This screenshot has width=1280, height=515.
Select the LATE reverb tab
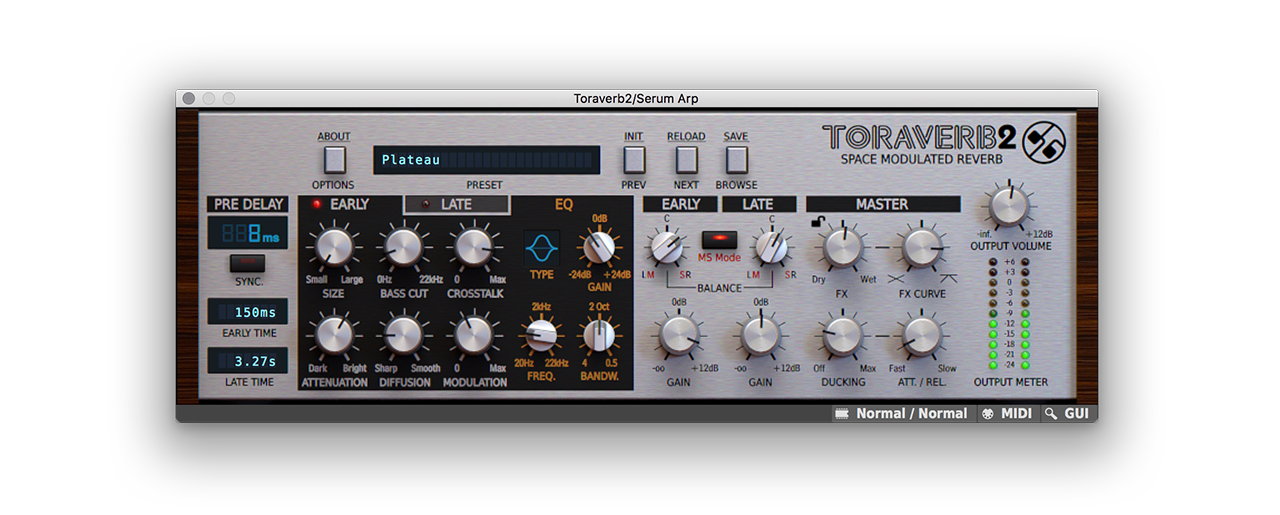click(457, 204)
